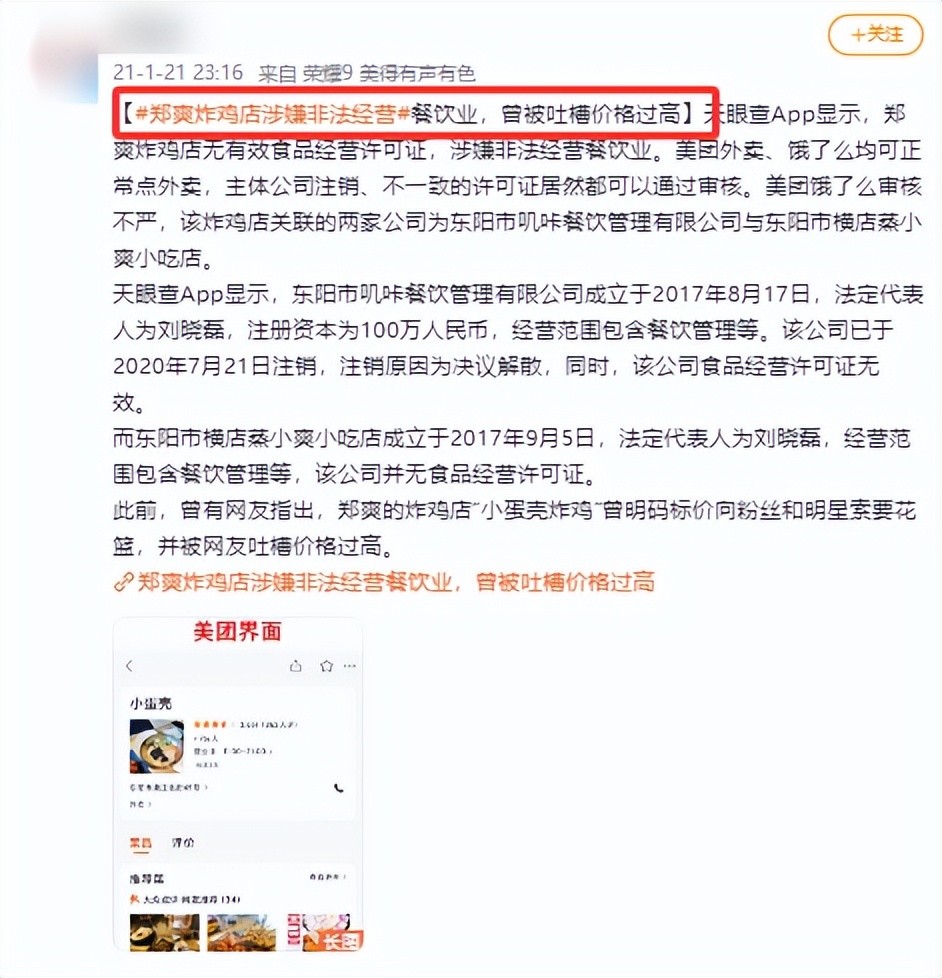The image size is (942, 978).
Task: Open the three-dot more menu icon
Action: pyautogui.click(x=350, y=666)
